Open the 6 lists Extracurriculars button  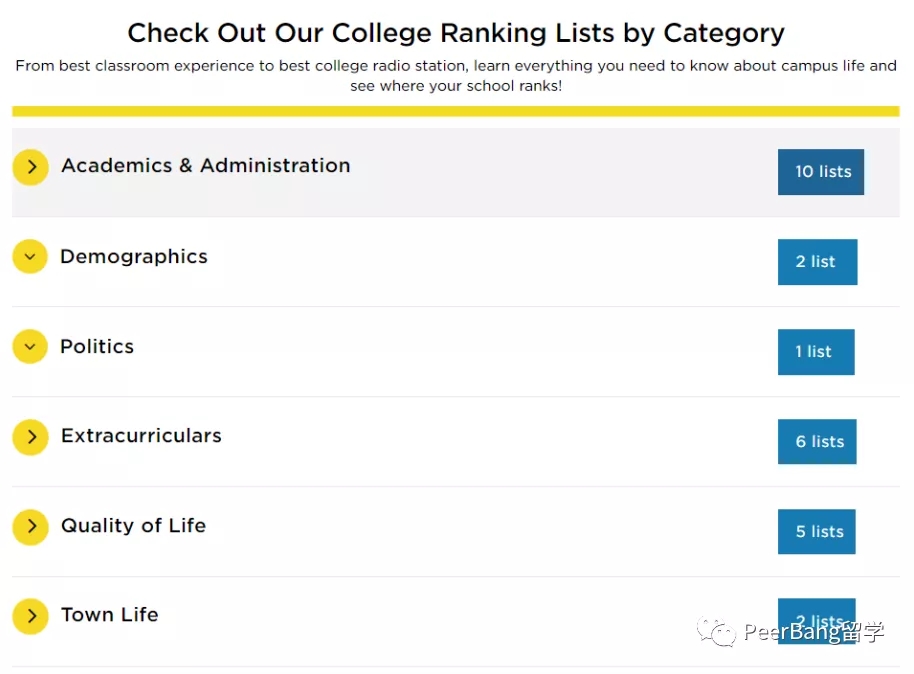(817, 442)
